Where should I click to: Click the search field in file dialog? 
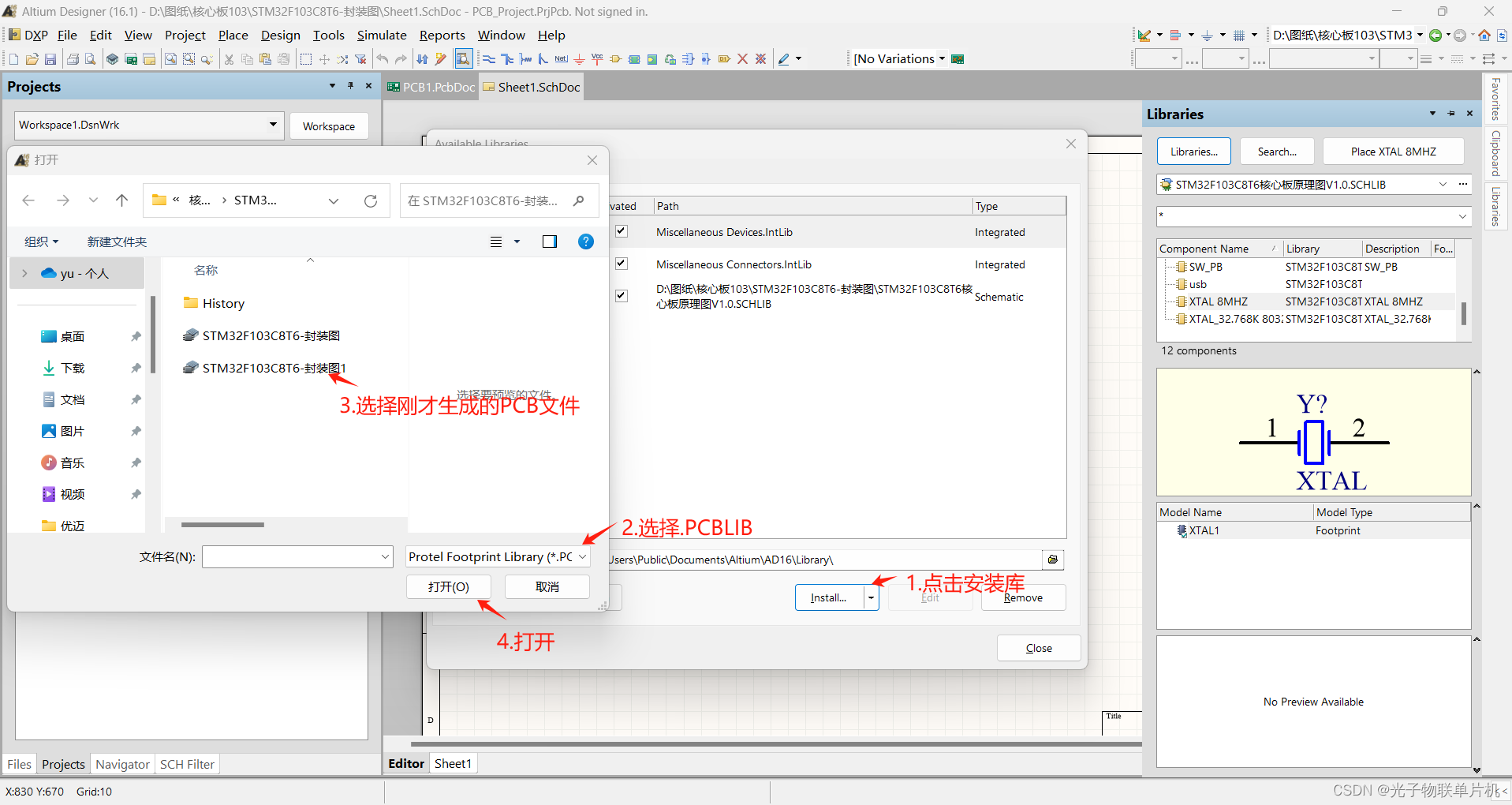[x=498, y=200]
